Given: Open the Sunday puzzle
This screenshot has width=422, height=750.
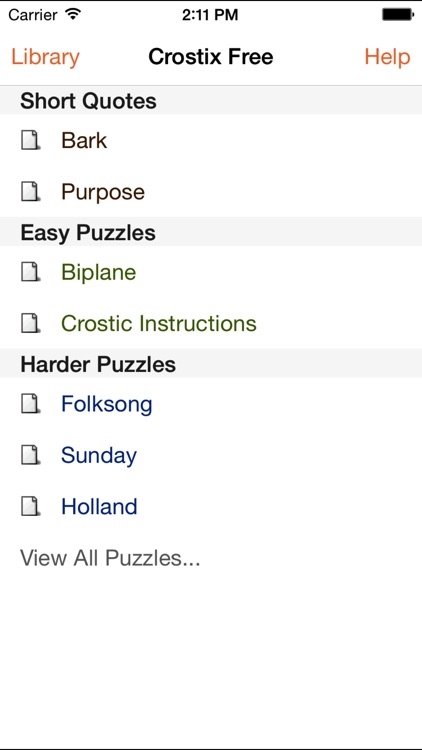Looking at the screenshot, I should 211,455.
